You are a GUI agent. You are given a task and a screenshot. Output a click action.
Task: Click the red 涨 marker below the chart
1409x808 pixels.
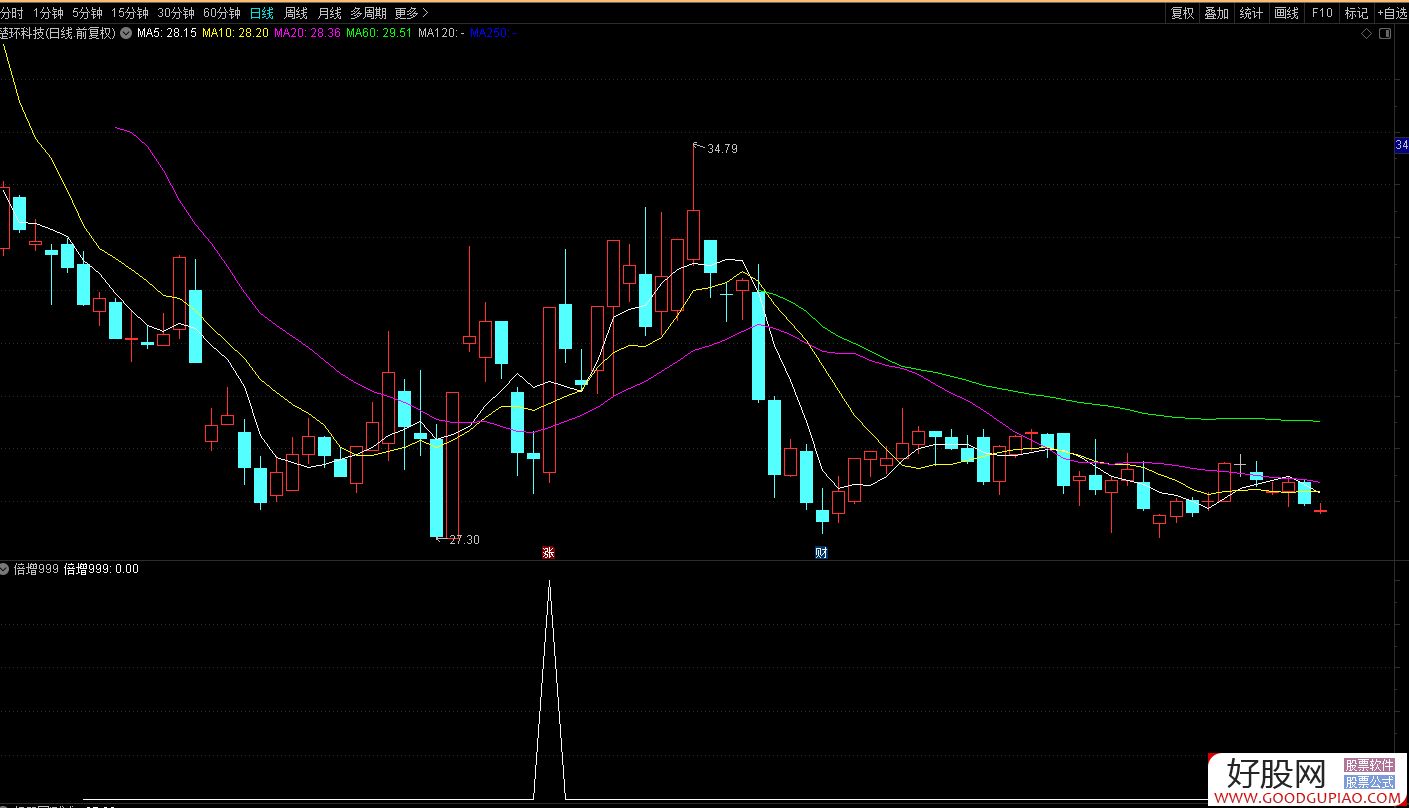tap(548, 552)
